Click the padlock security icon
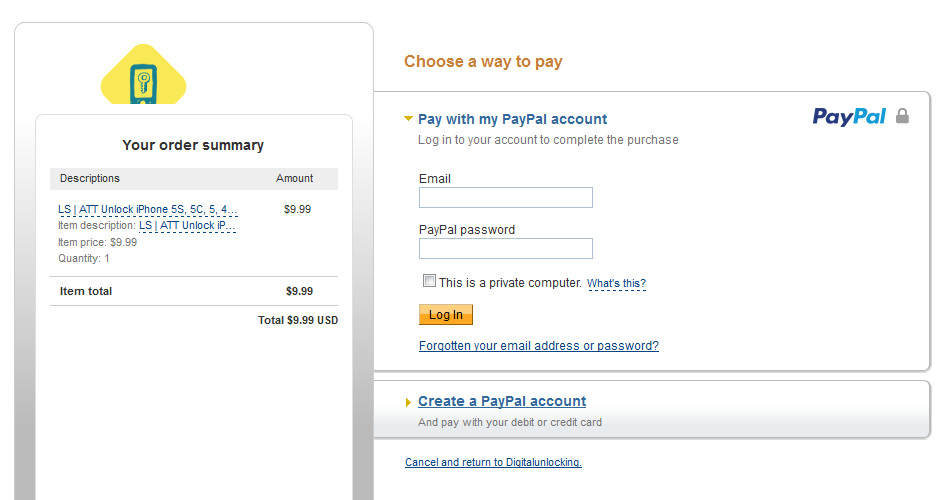Viewport: 945px width, 500px height. [x=902, y=116]
